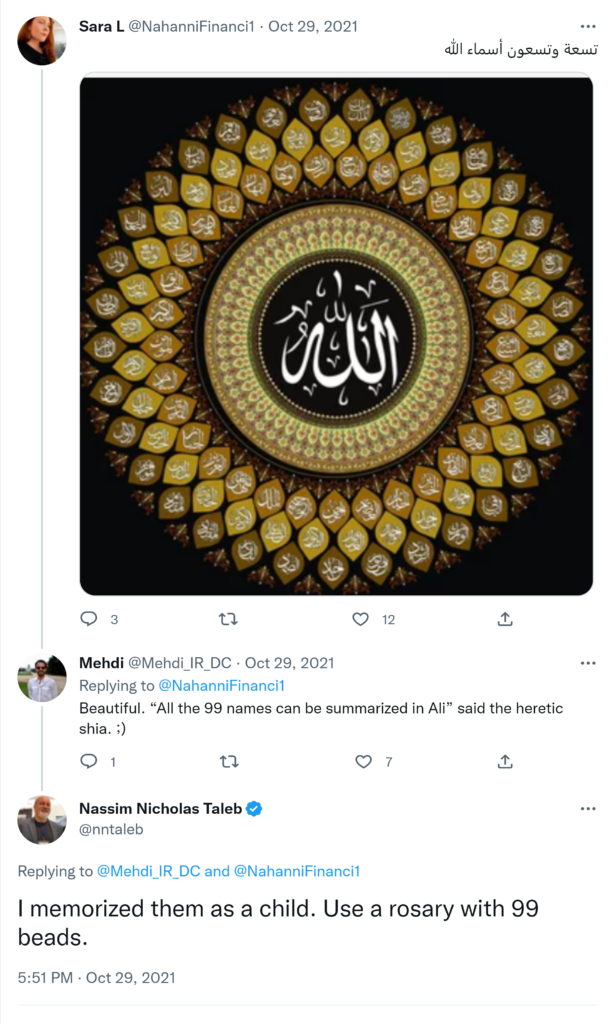Click Taleb's verified badge
This screenshot has height=1024, width=608.
pos(255,809)
